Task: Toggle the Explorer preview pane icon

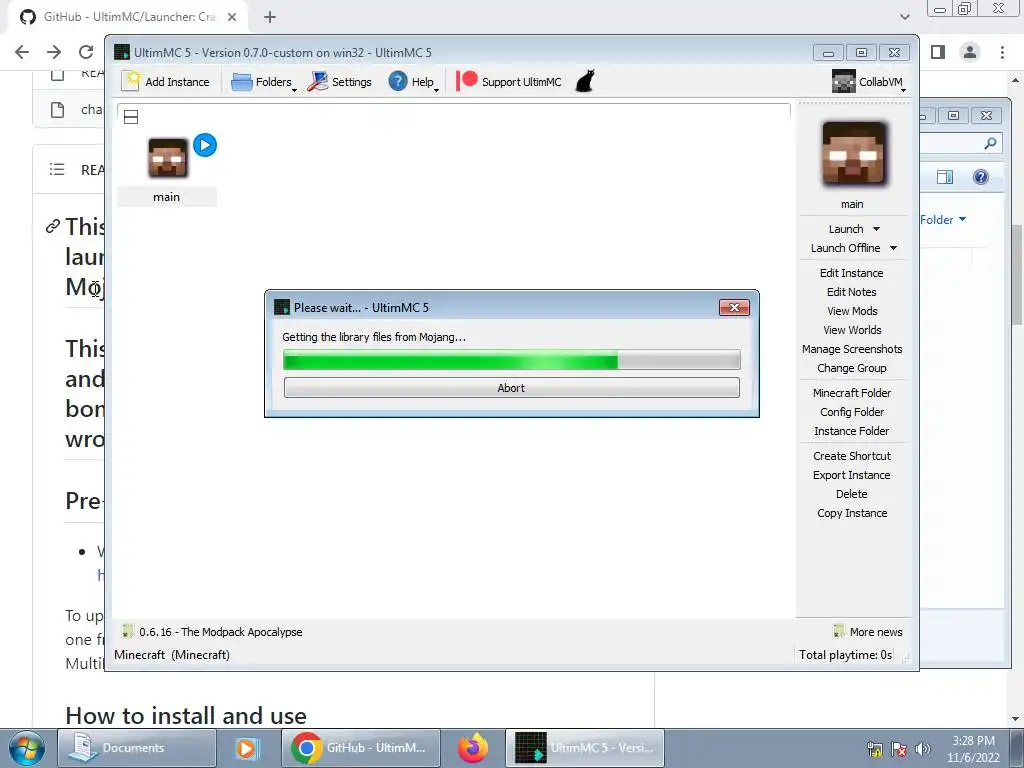Action: click(945, 177)
